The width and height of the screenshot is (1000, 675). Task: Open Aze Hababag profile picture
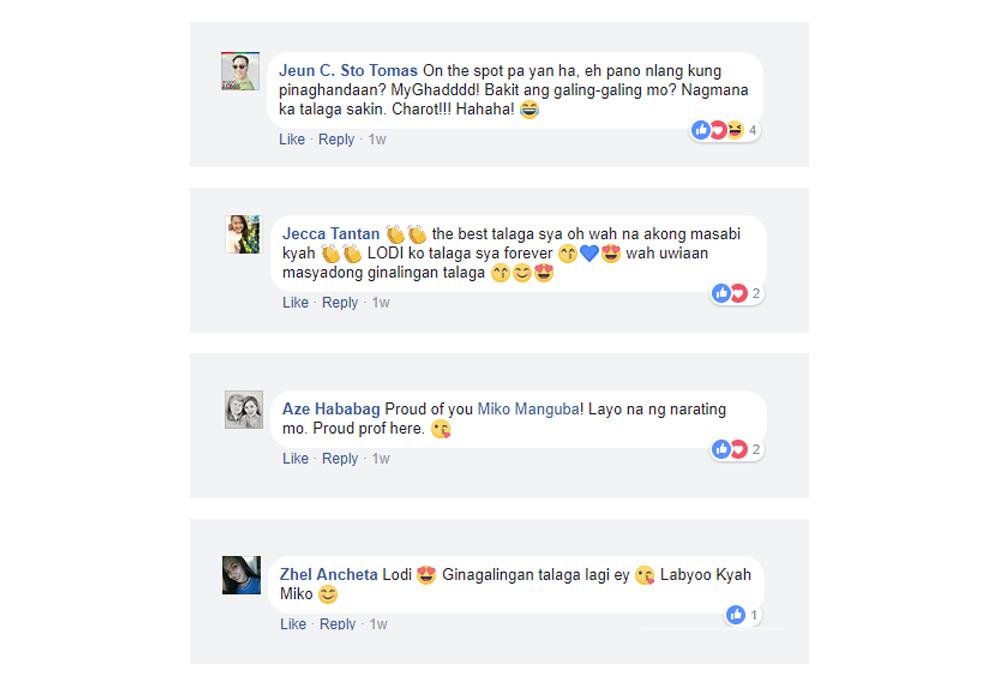click(244, 410)
